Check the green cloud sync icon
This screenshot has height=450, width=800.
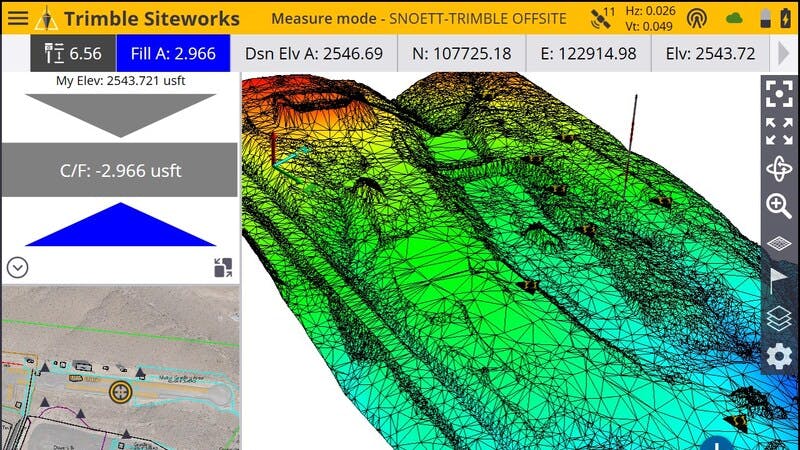click(734, 19)
